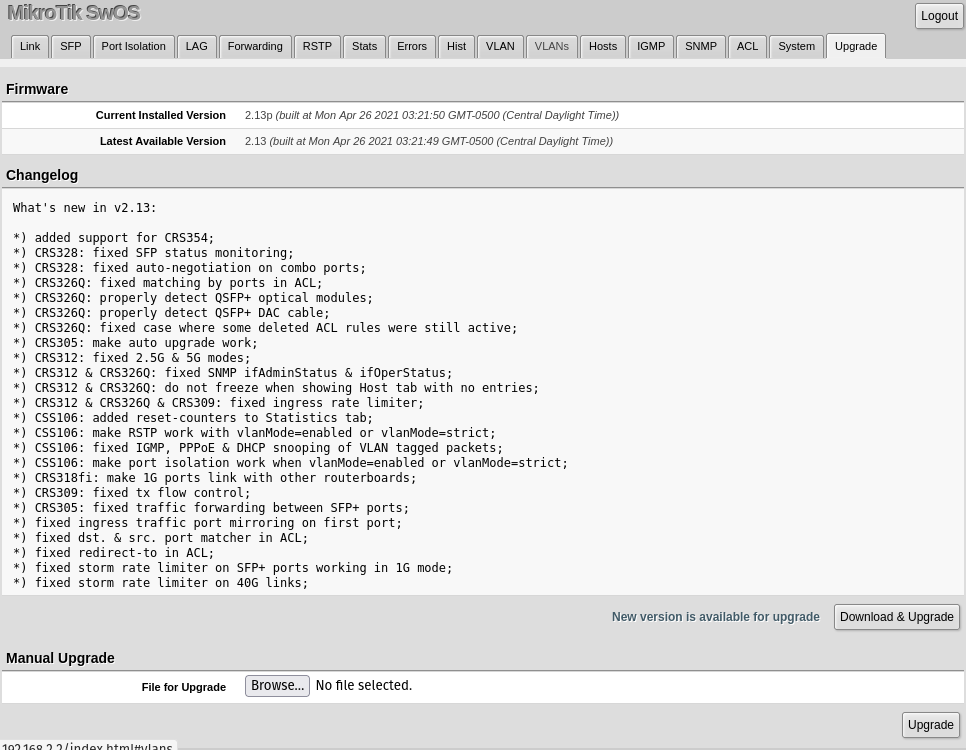Click line 'CRS328: fixed auto-negotiation on combo ports'
Screen dimensions: 966x750
tap(189, 268)
